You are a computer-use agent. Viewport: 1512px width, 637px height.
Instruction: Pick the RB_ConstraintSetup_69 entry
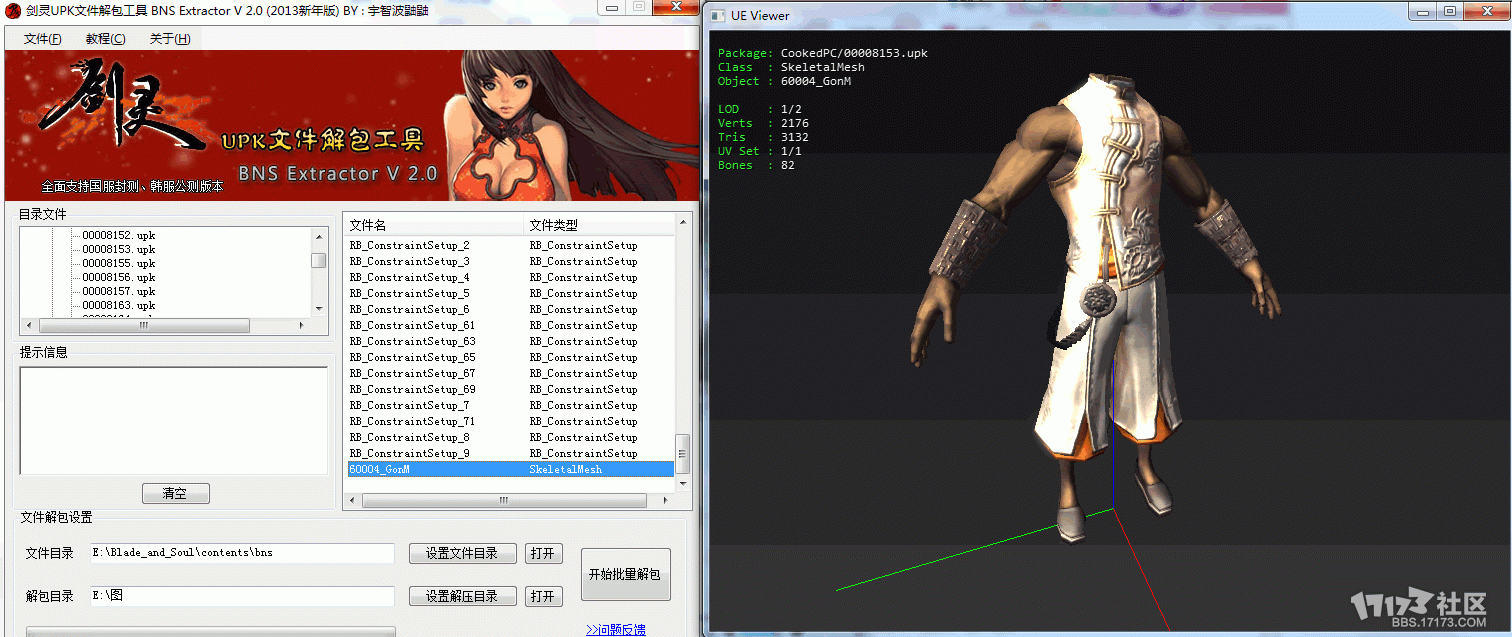[x=510, y=389]
